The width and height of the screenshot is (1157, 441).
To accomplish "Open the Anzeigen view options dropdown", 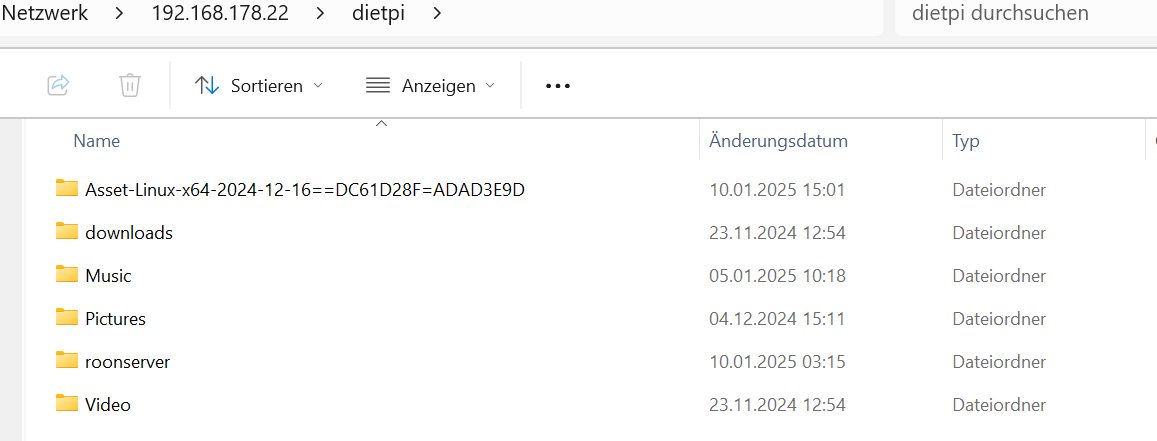I will tap(431, 86).
